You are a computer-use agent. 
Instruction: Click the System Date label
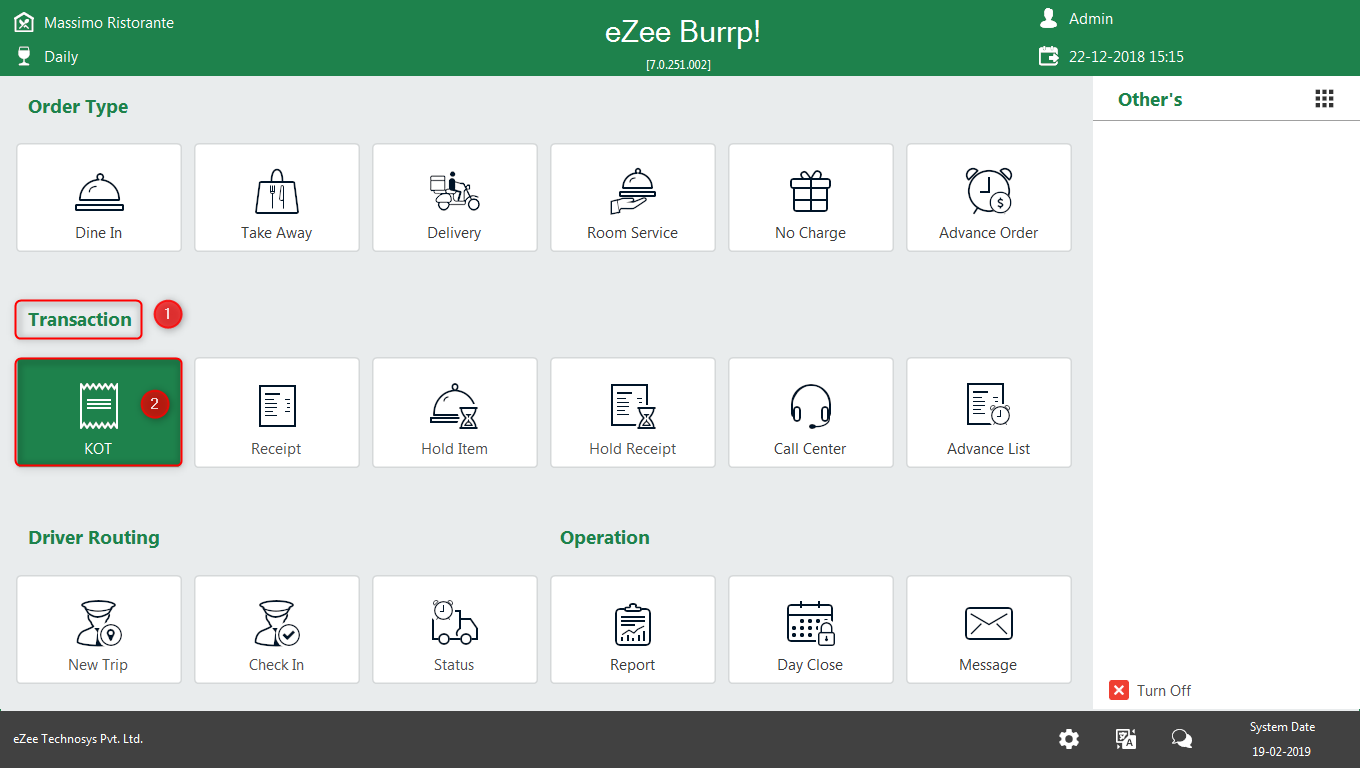[x=1282, y=727]
